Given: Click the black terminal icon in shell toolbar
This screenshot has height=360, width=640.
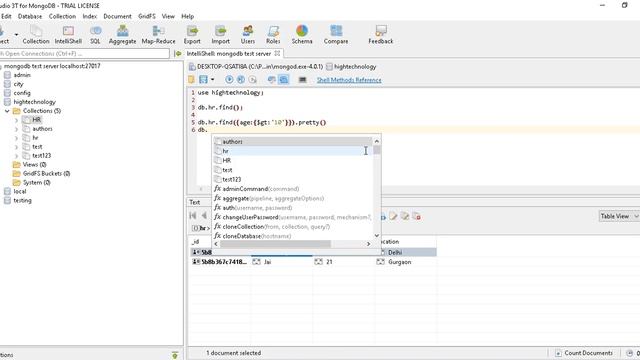Looking at the screenshot, I should click(x=302, y=80).
